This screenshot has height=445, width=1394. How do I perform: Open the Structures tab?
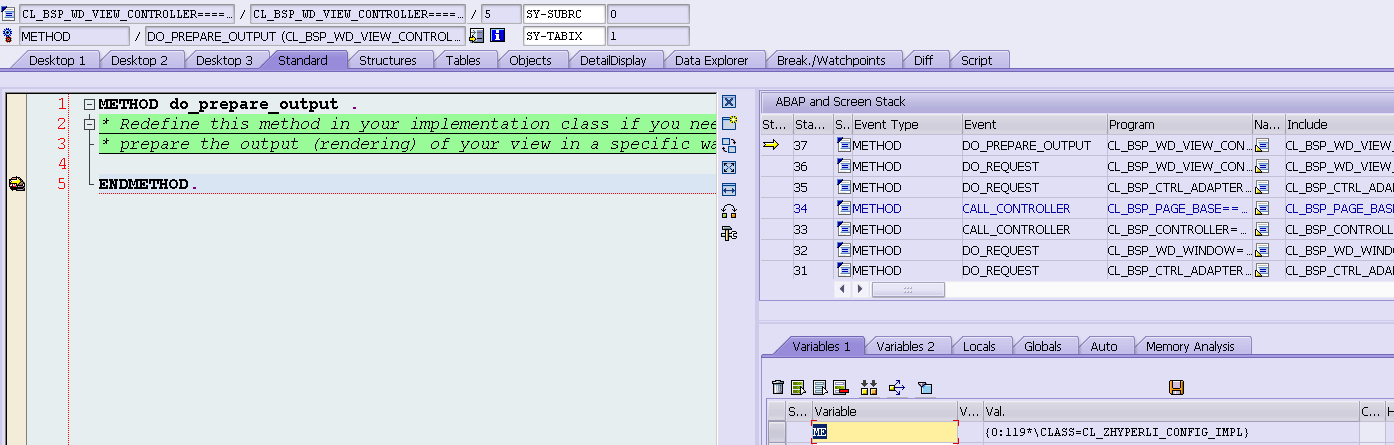388,60
